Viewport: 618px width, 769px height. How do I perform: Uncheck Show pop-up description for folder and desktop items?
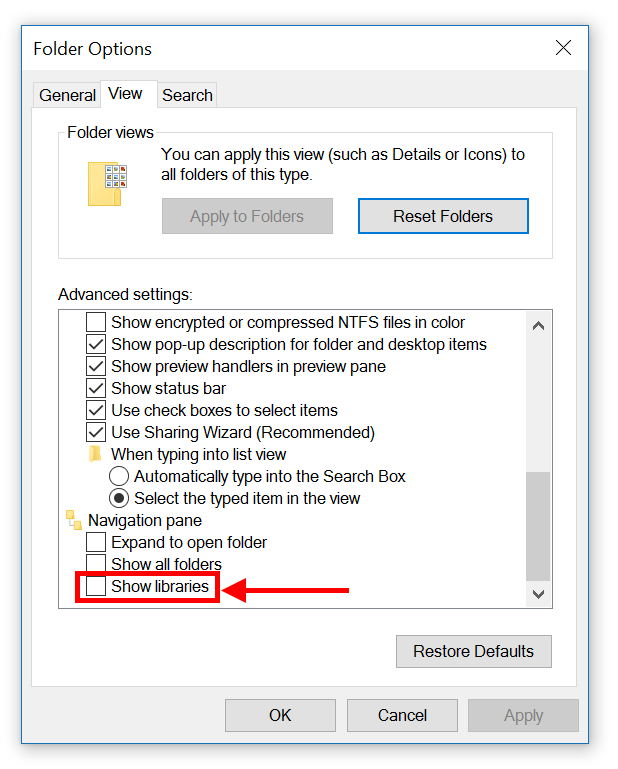pyautogui.click(x=96, y=344)
